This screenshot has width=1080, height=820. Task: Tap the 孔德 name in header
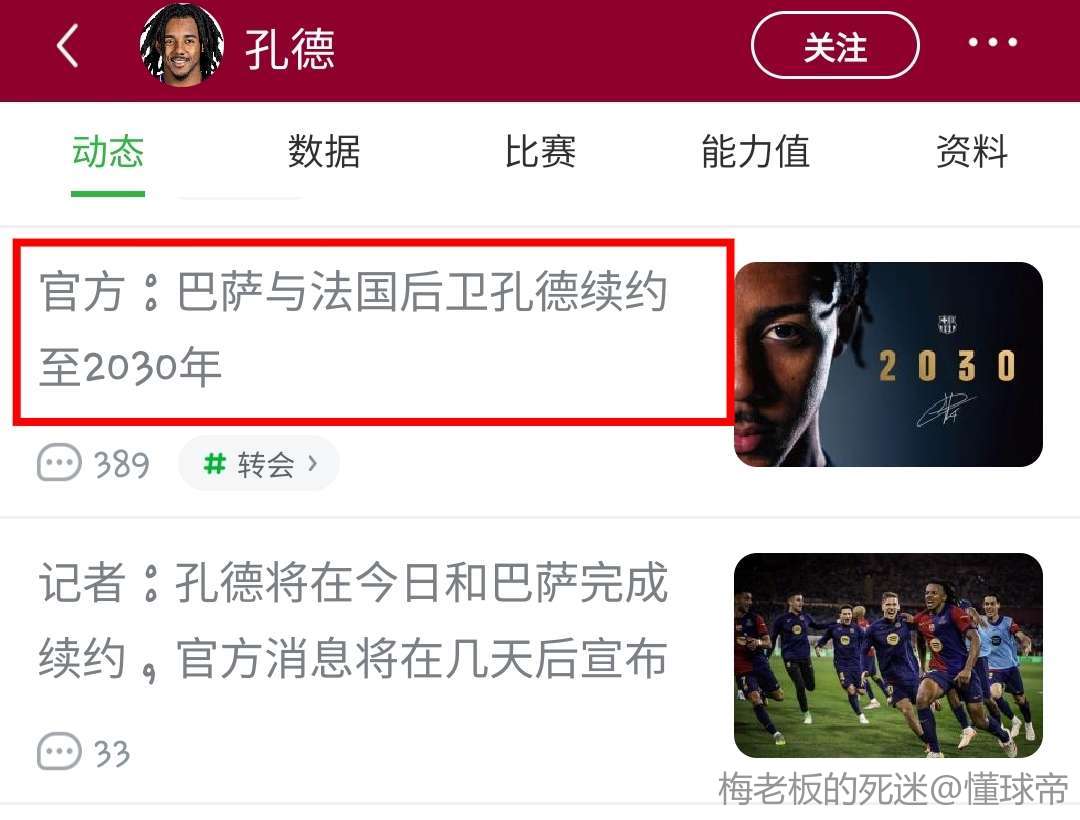[x=290, y=48]
